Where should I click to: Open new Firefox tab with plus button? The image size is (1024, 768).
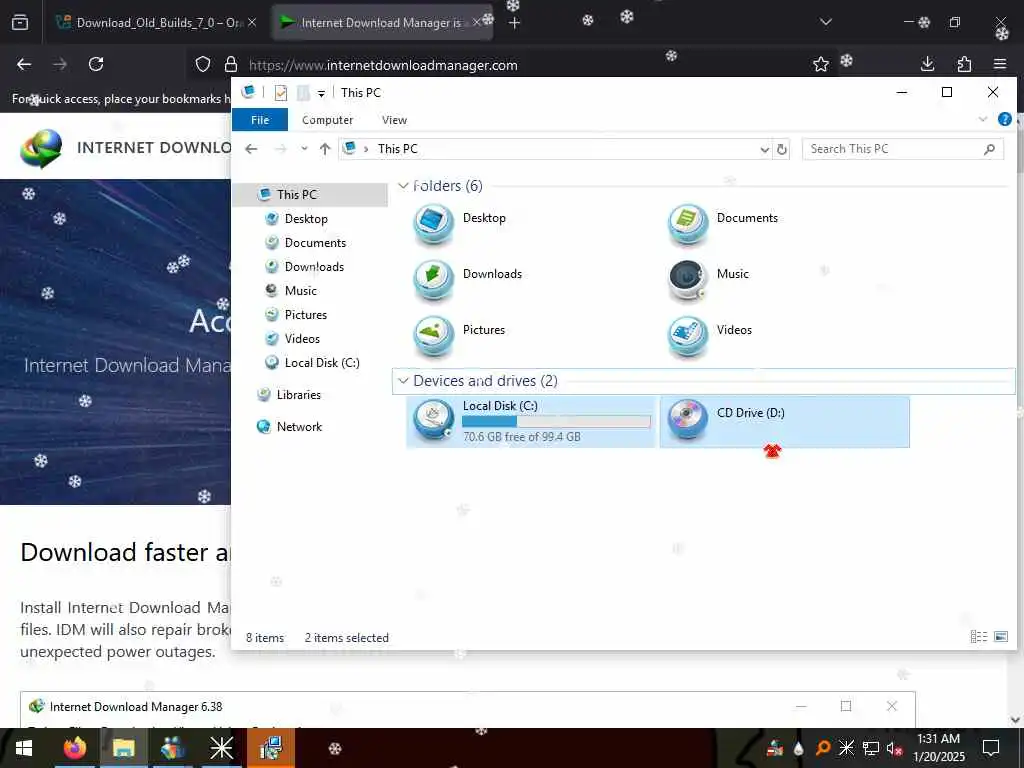pos(515,23)
